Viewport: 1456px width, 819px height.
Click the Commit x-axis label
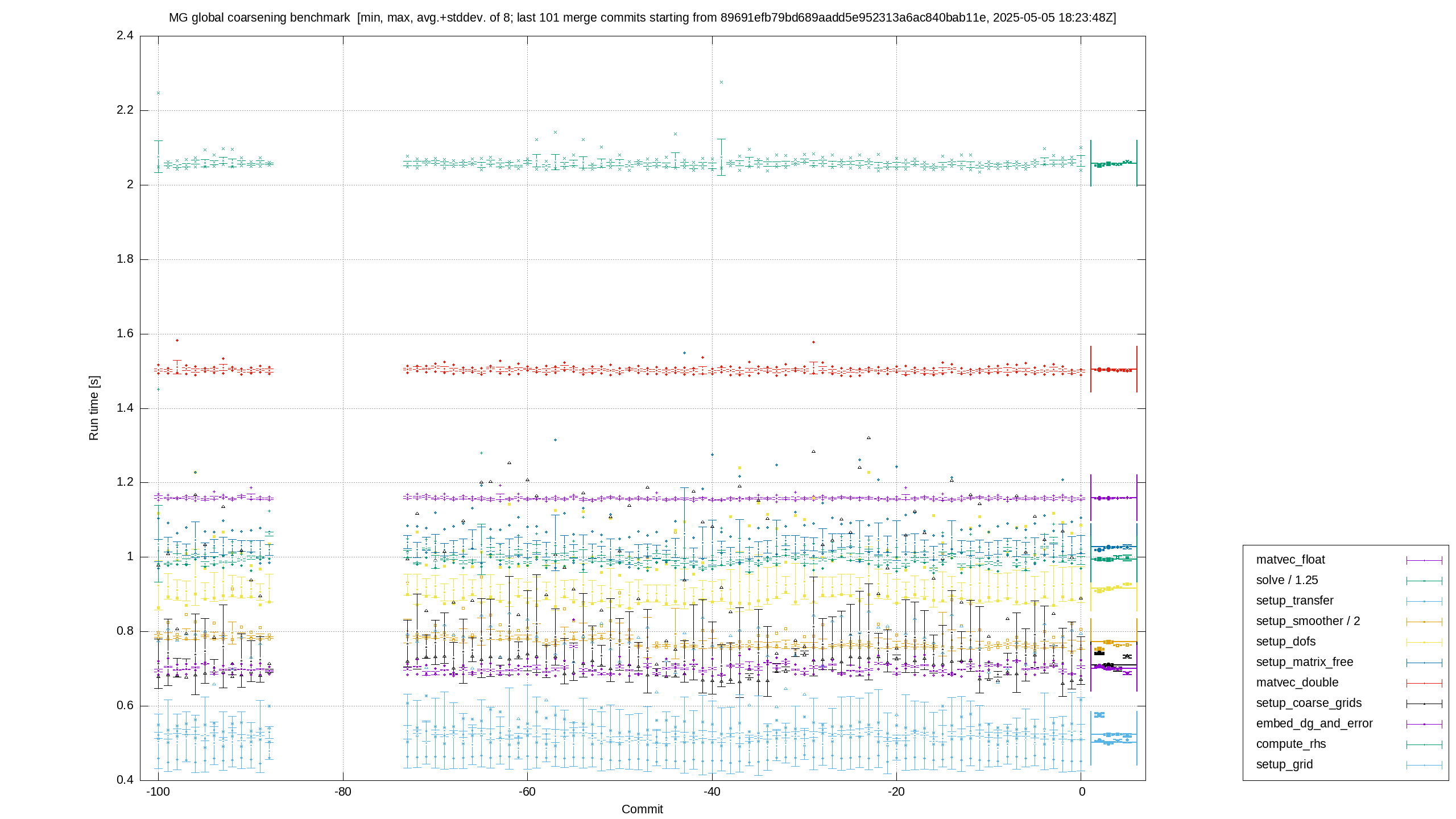pos(642,809)
